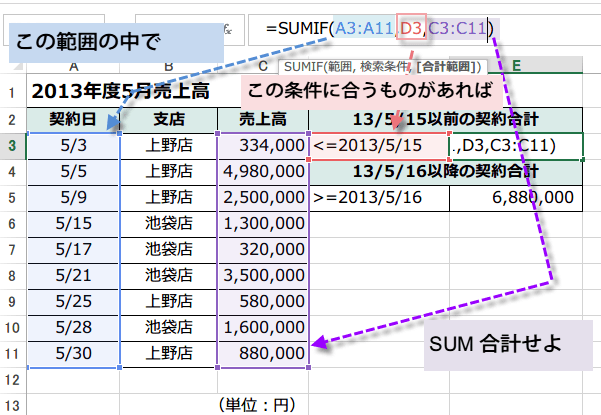Click 上野店 cell in row 5
This screenshot has width=601, height=415.
[x=169, y=198]
